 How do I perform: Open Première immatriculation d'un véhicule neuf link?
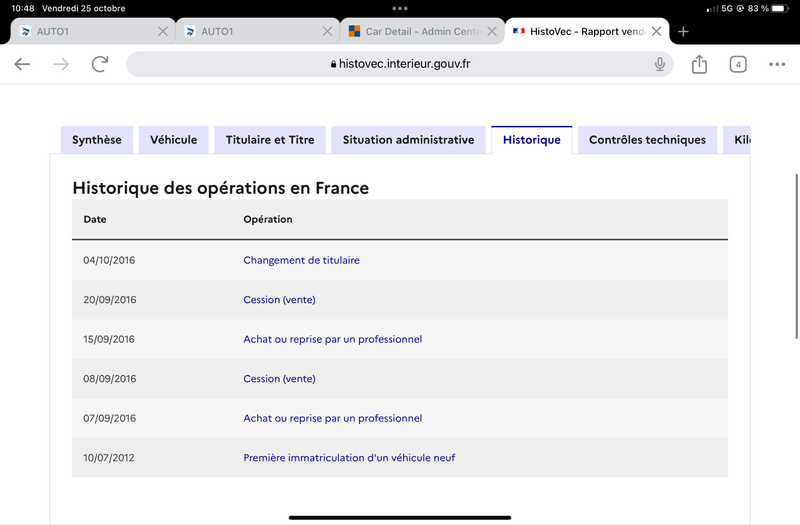click(349, 458)
